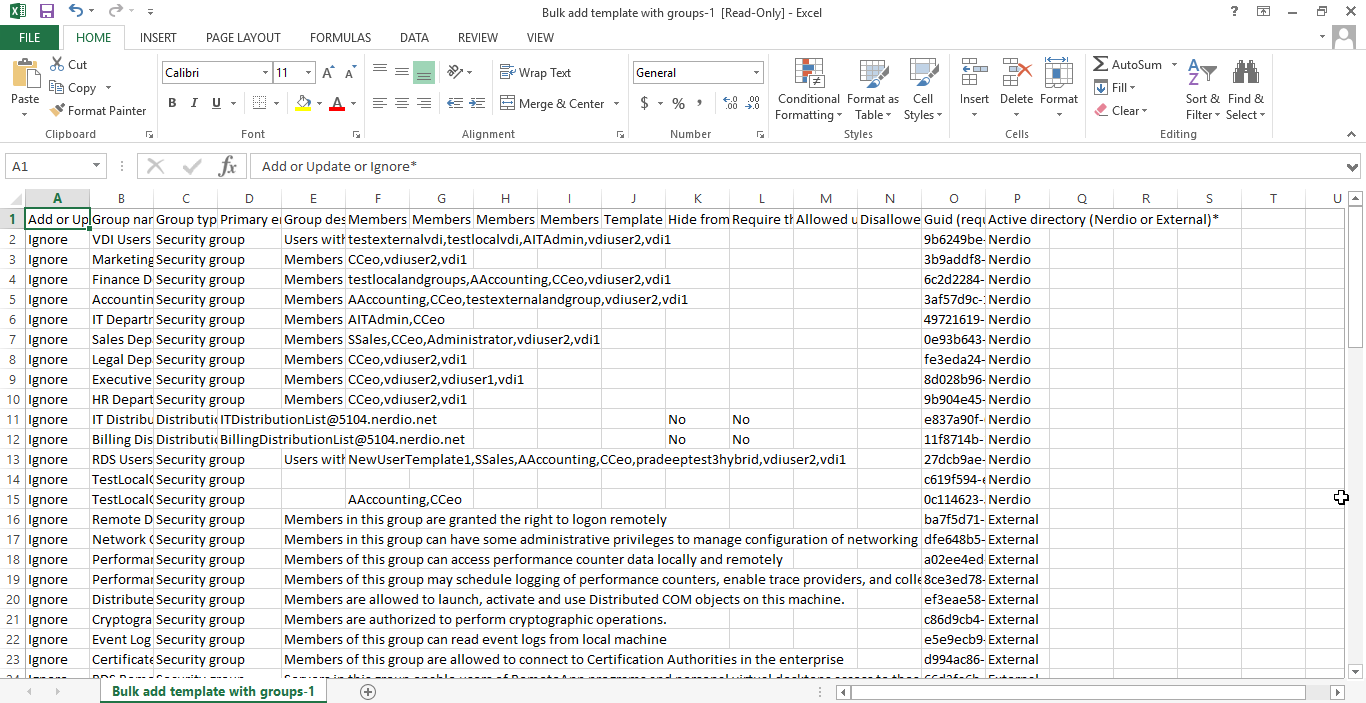This screenshot has width=1366, height=703.
Task: Apply comma style
Action: coord(700,103)
